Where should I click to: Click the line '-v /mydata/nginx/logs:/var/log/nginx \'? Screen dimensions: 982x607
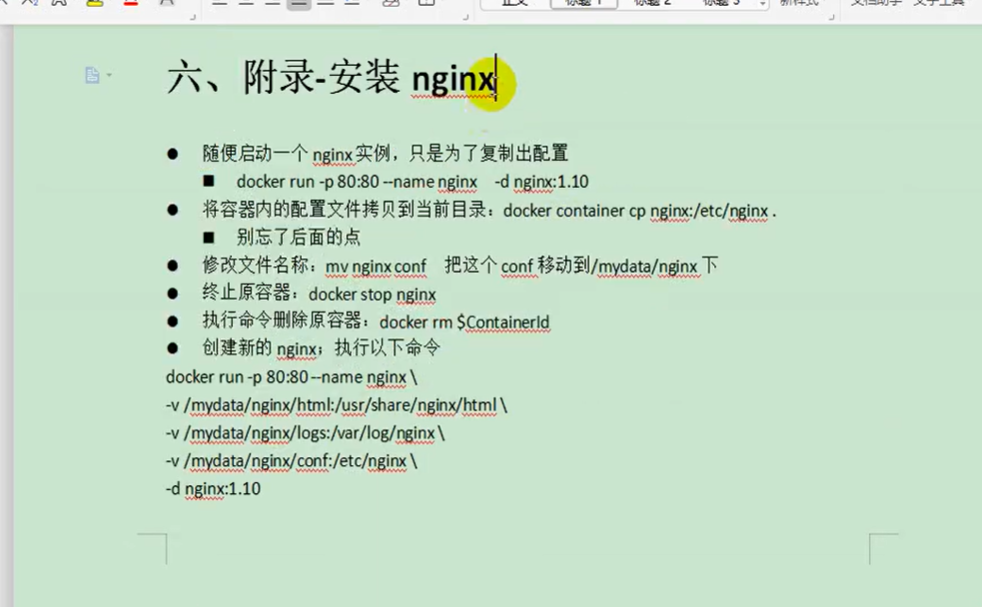pos(305,433)
